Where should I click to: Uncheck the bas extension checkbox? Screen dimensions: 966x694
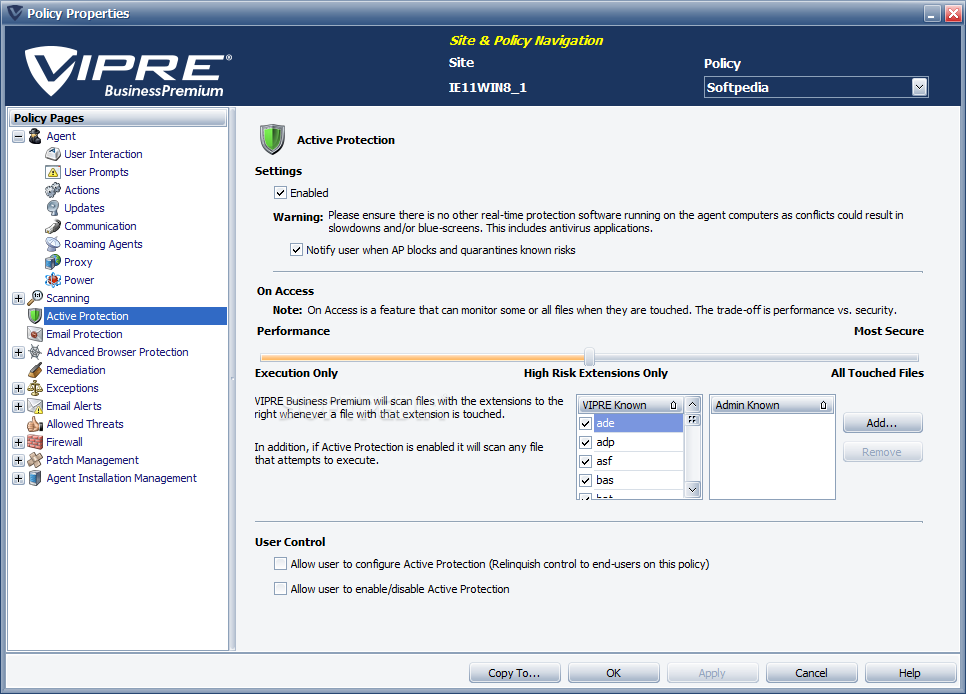tap(586, 480)
